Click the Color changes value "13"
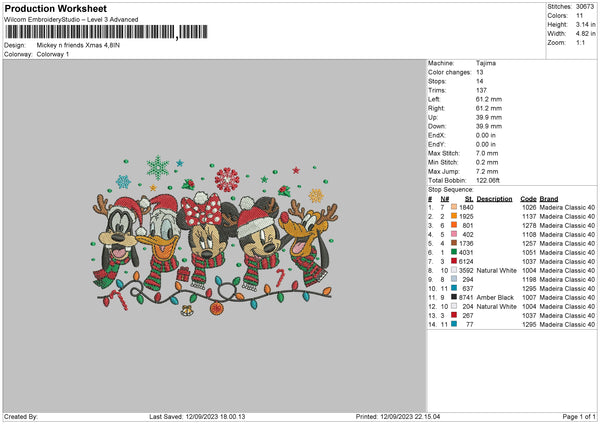600x424 pixels. click(480, 72)
